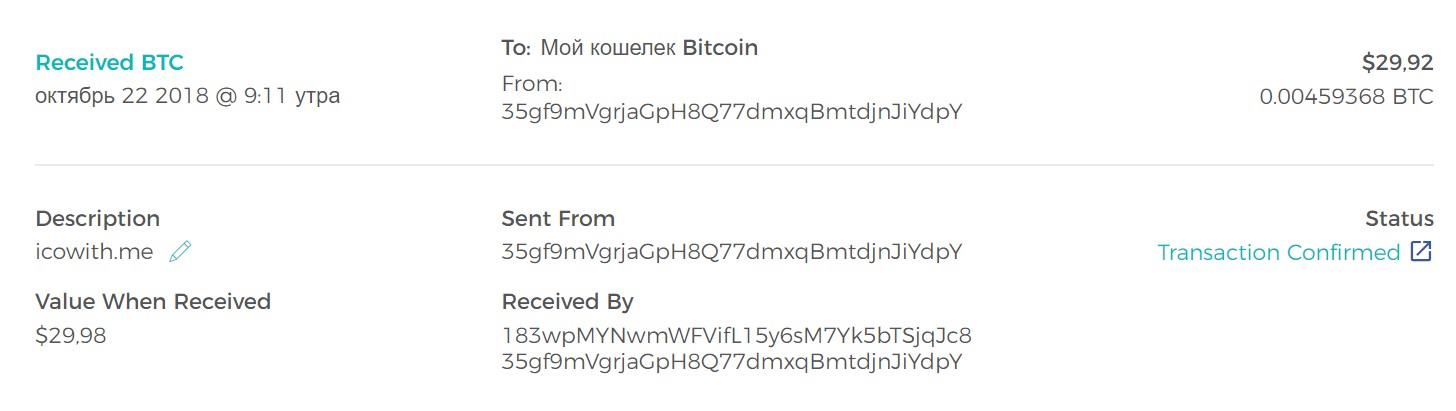Click the Status label
1456x411 pixels.
coord(1399,219)
